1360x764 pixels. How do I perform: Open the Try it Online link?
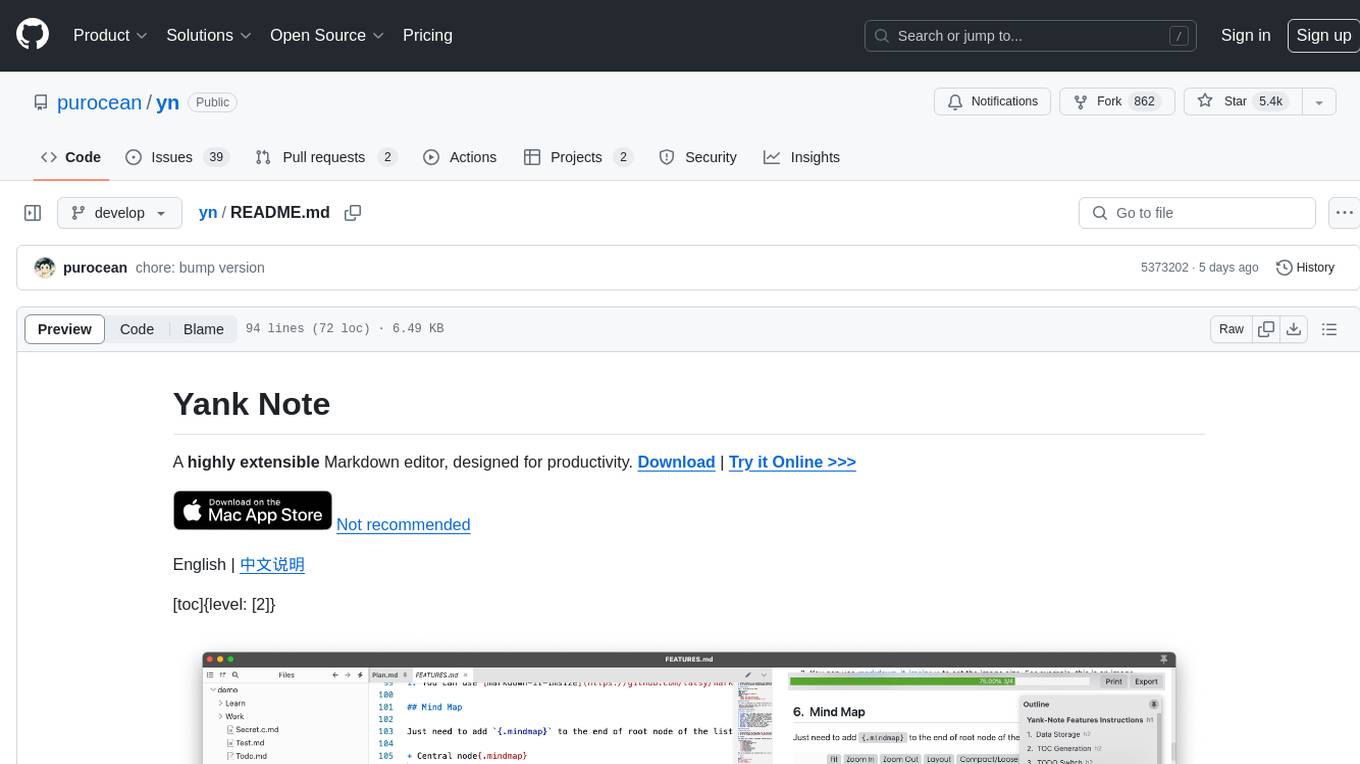coord(792,462)
